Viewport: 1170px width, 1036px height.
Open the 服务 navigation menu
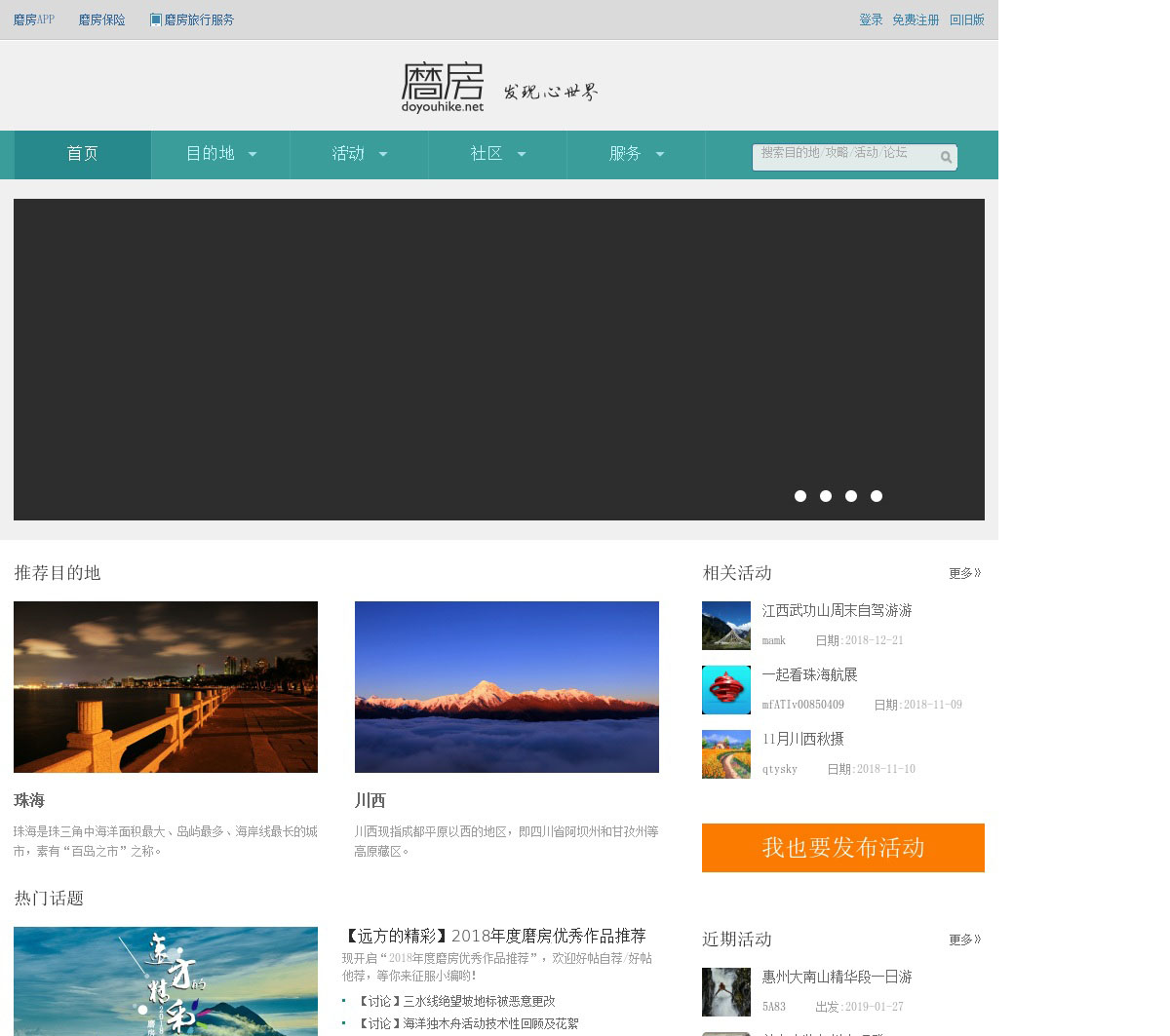[x=636, y=154]
